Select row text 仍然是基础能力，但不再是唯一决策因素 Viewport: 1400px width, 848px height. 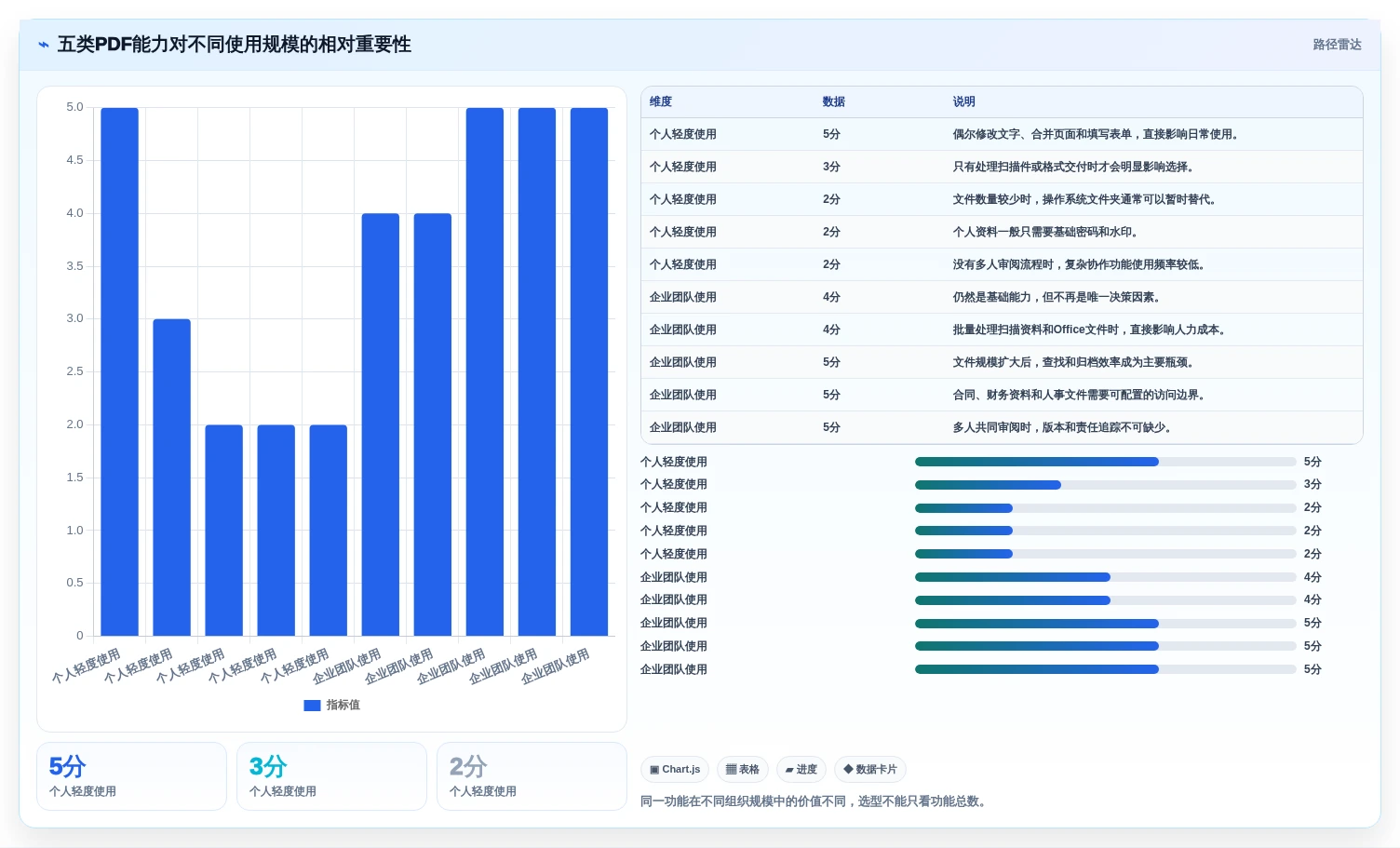(x=1054, y=297)
